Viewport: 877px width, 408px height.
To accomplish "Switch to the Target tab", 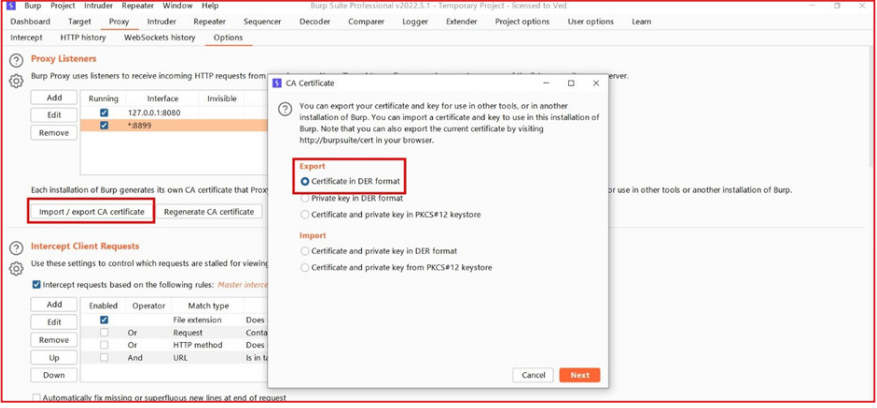I will pos(79,22).
